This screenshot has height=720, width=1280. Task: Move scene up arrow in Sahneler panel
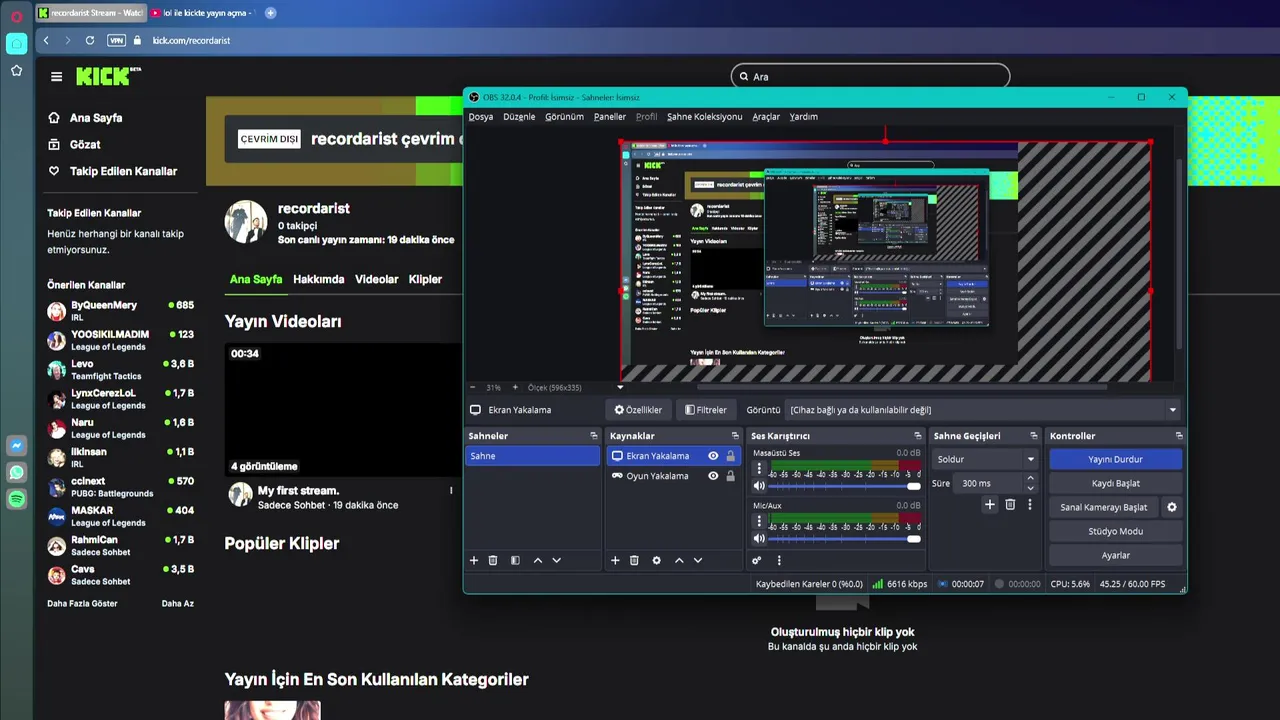(538, 560)
